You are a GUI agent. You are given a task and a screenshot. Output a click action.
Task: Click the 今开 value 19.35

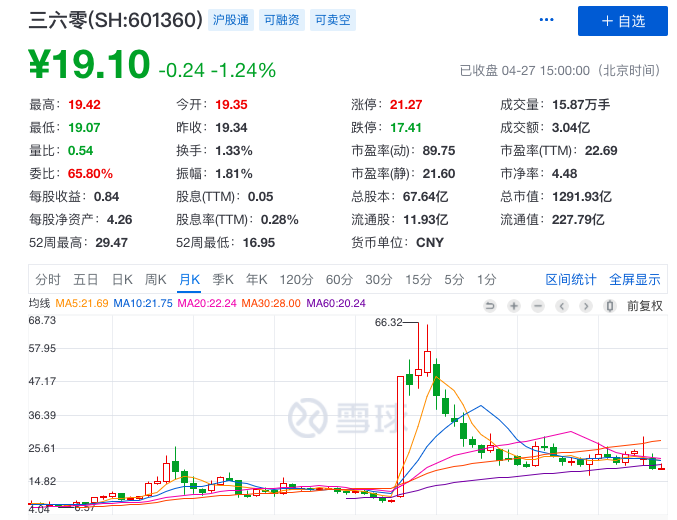pyautogui.click(x=231, y=105)
